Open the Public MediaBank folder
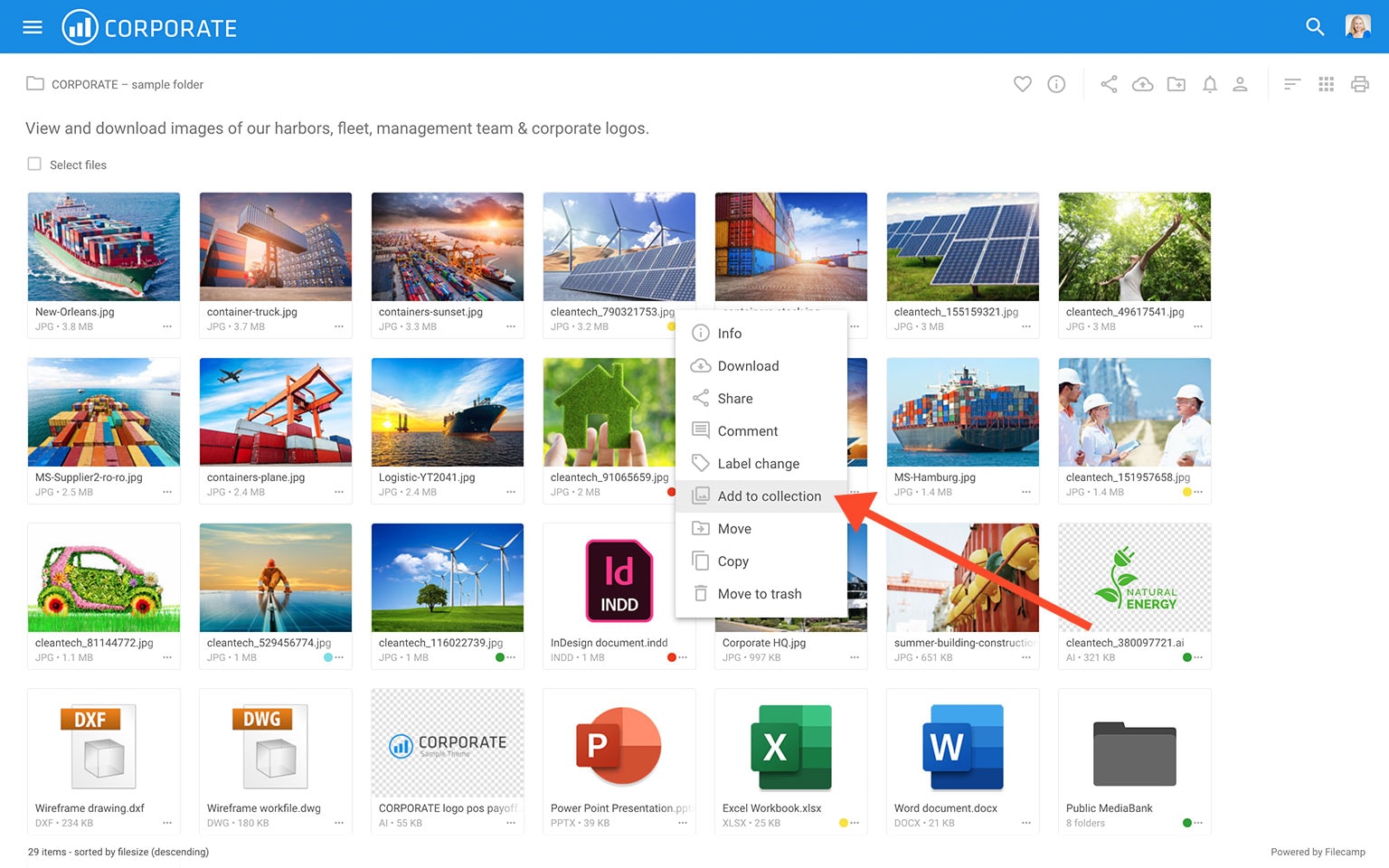This screenshot has height=868, width=1389. pos(1134,756)
